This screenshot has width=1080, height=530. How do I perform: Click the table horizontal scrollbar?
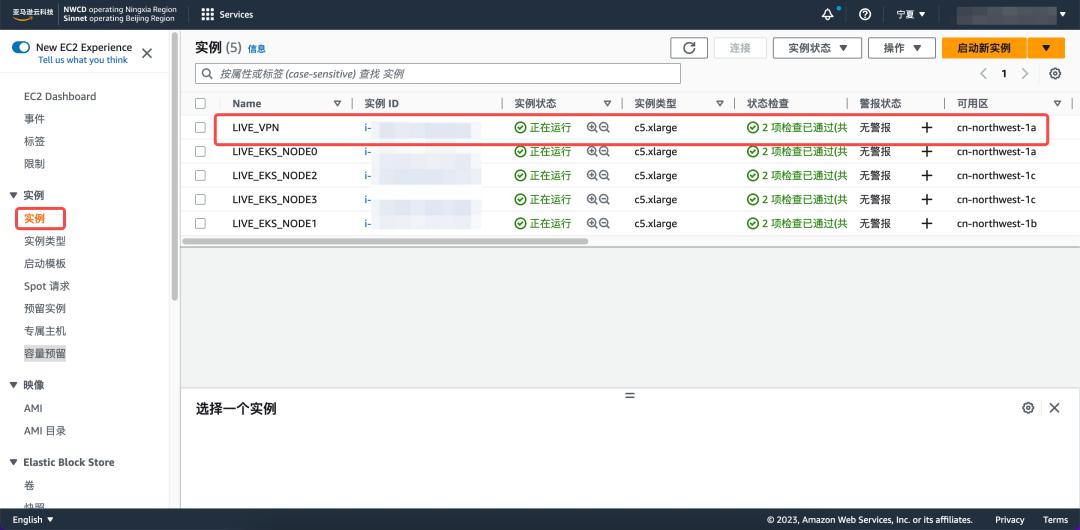[385, 241]
